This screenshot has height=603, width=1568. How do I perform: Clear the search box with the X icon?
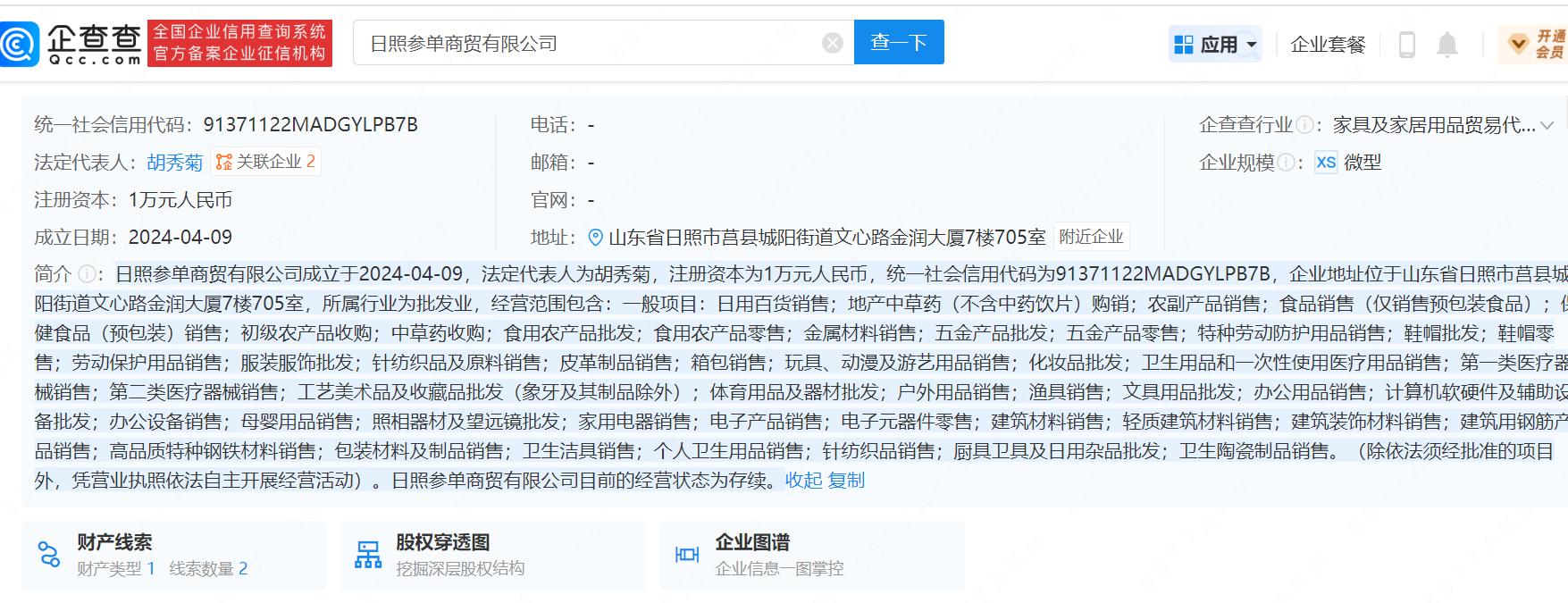coord(833,43)
